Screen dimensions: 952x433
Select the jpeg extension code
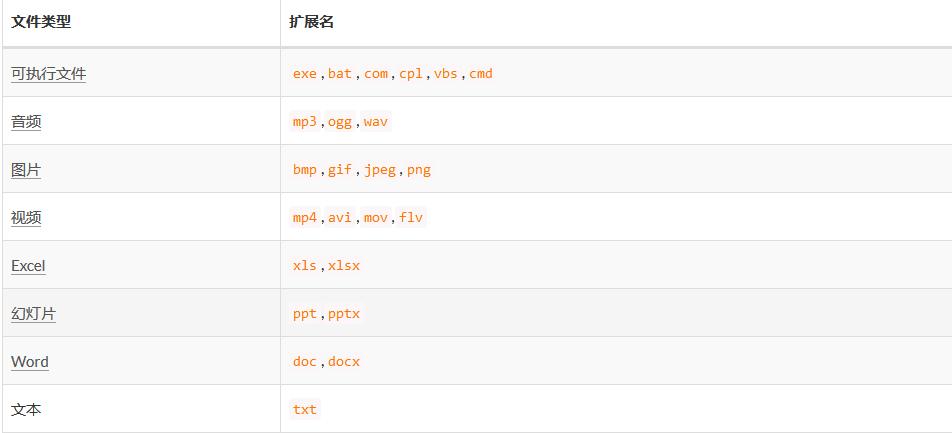tap(379, 170)
